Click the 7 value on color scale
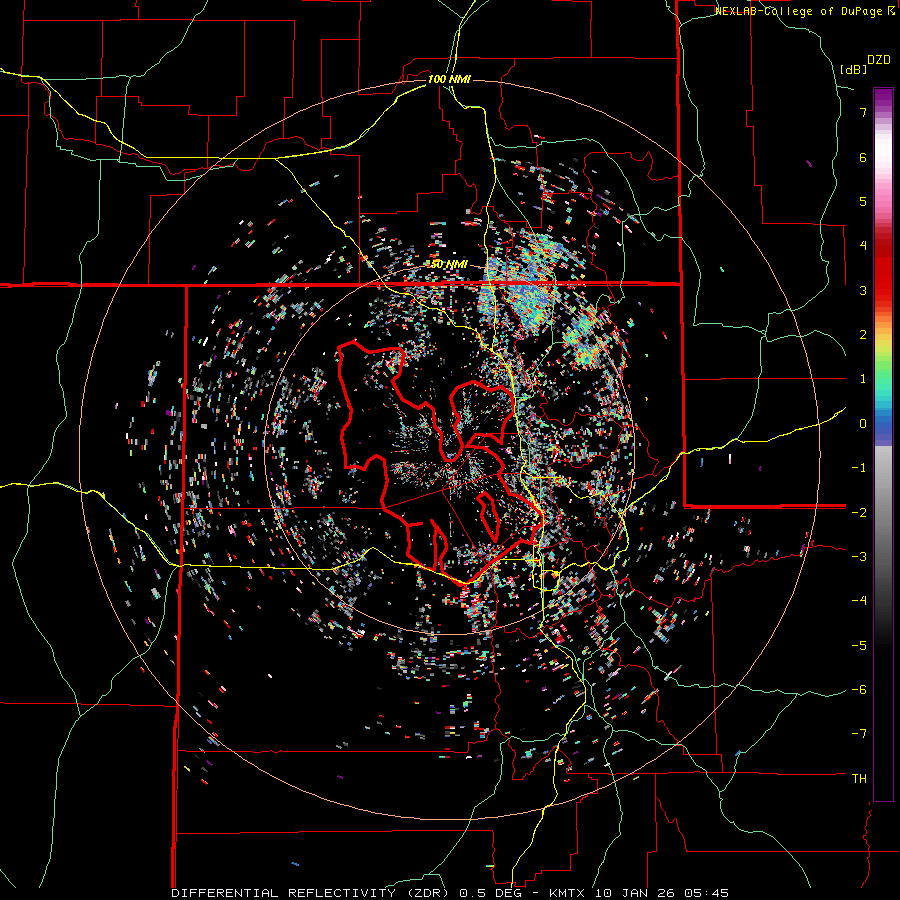900x900 pixels. tap(863, 112)
